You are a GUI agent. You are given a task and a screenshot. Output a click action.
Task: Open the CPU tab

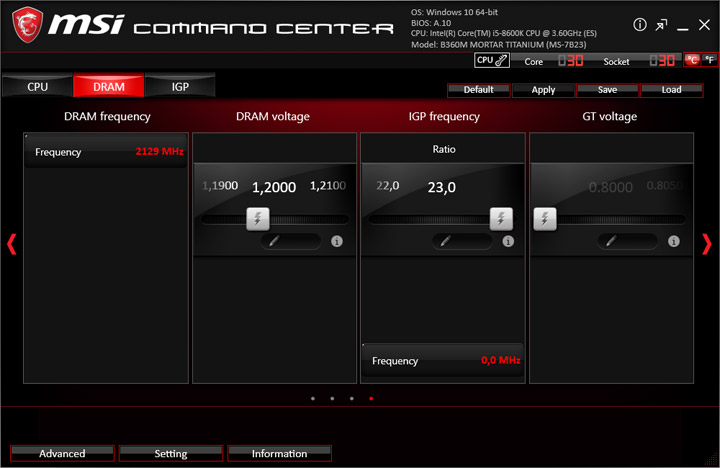coord(38,86)
